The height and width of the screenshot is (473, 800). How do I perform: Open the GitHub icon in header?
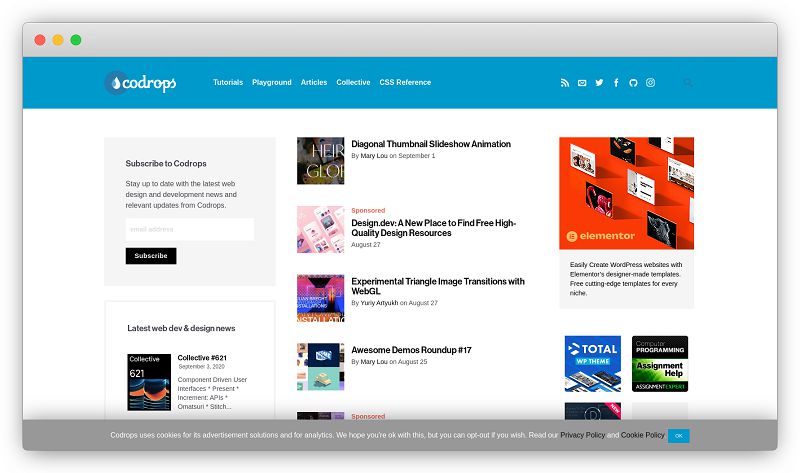[x=633, y=83]
